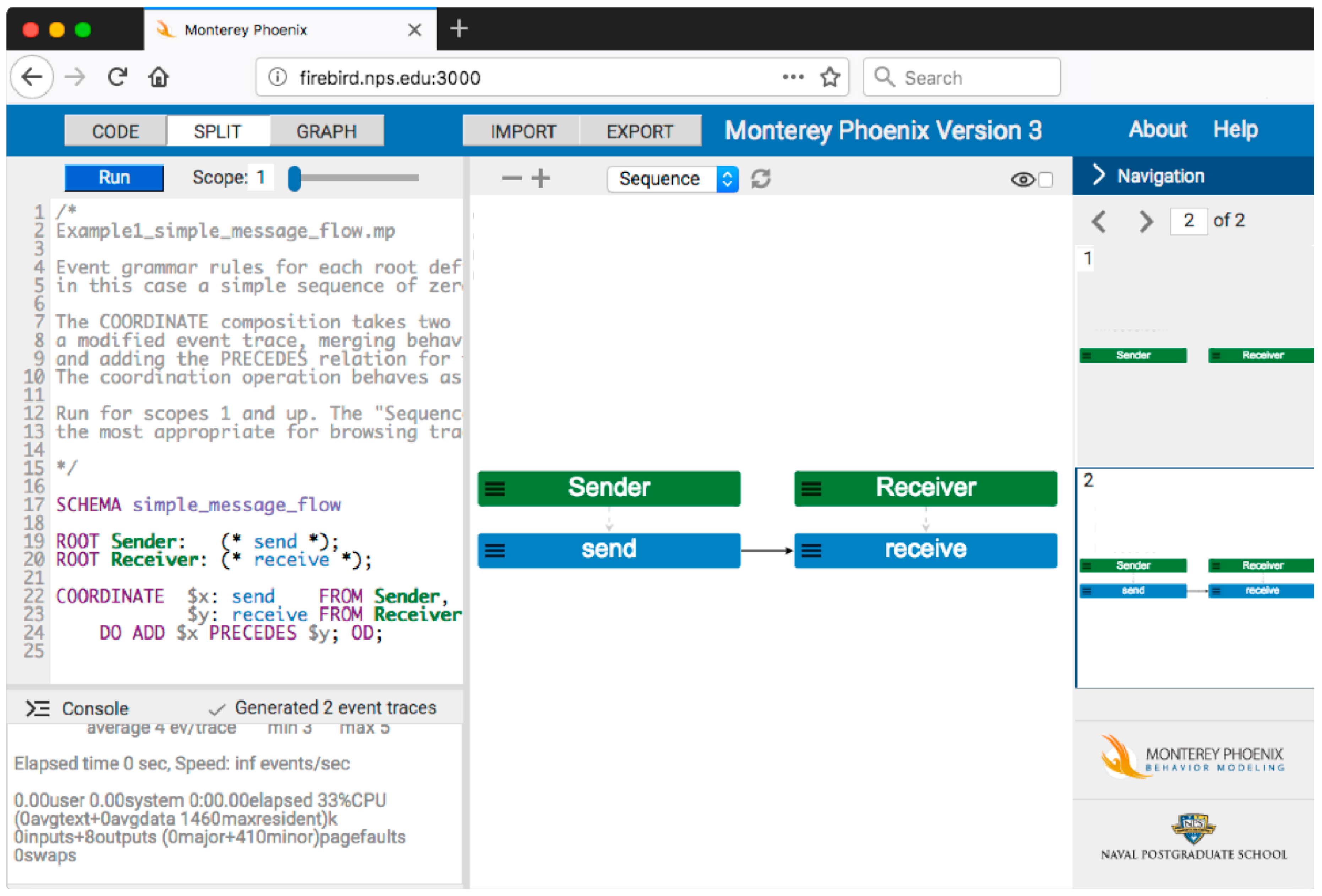Toggle the checkbox next to eye icon

click(x=1045, y=180)
